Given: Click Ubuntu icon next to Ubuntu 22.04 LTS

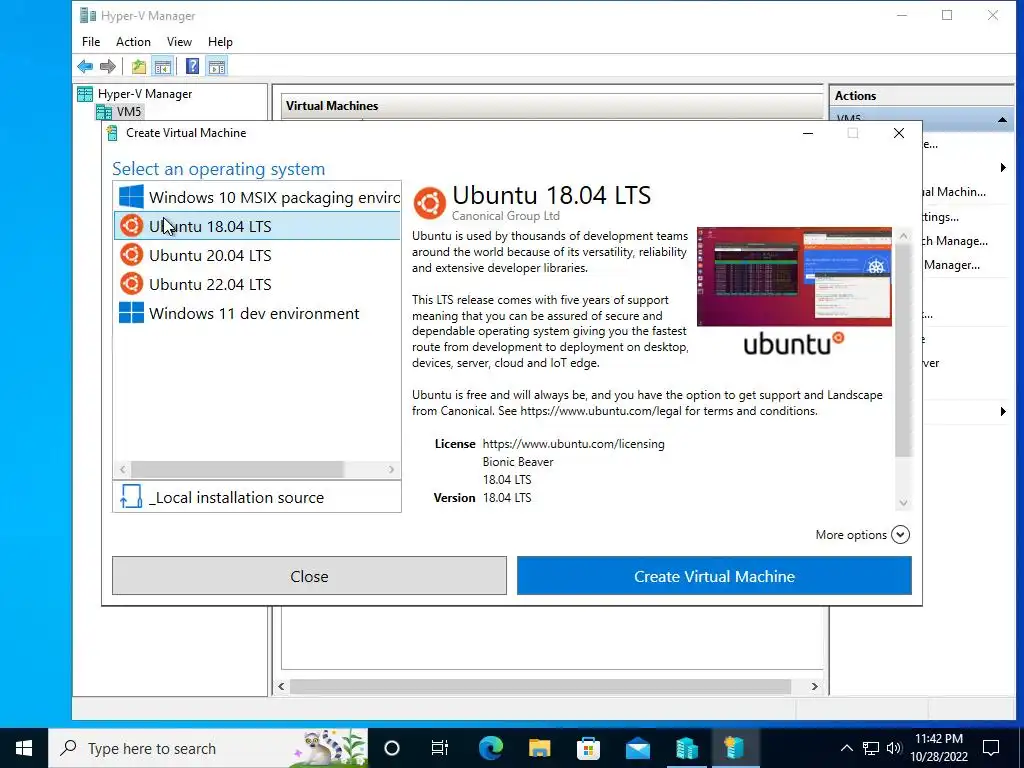Looking at the screenshot, I should click(131, 284).
